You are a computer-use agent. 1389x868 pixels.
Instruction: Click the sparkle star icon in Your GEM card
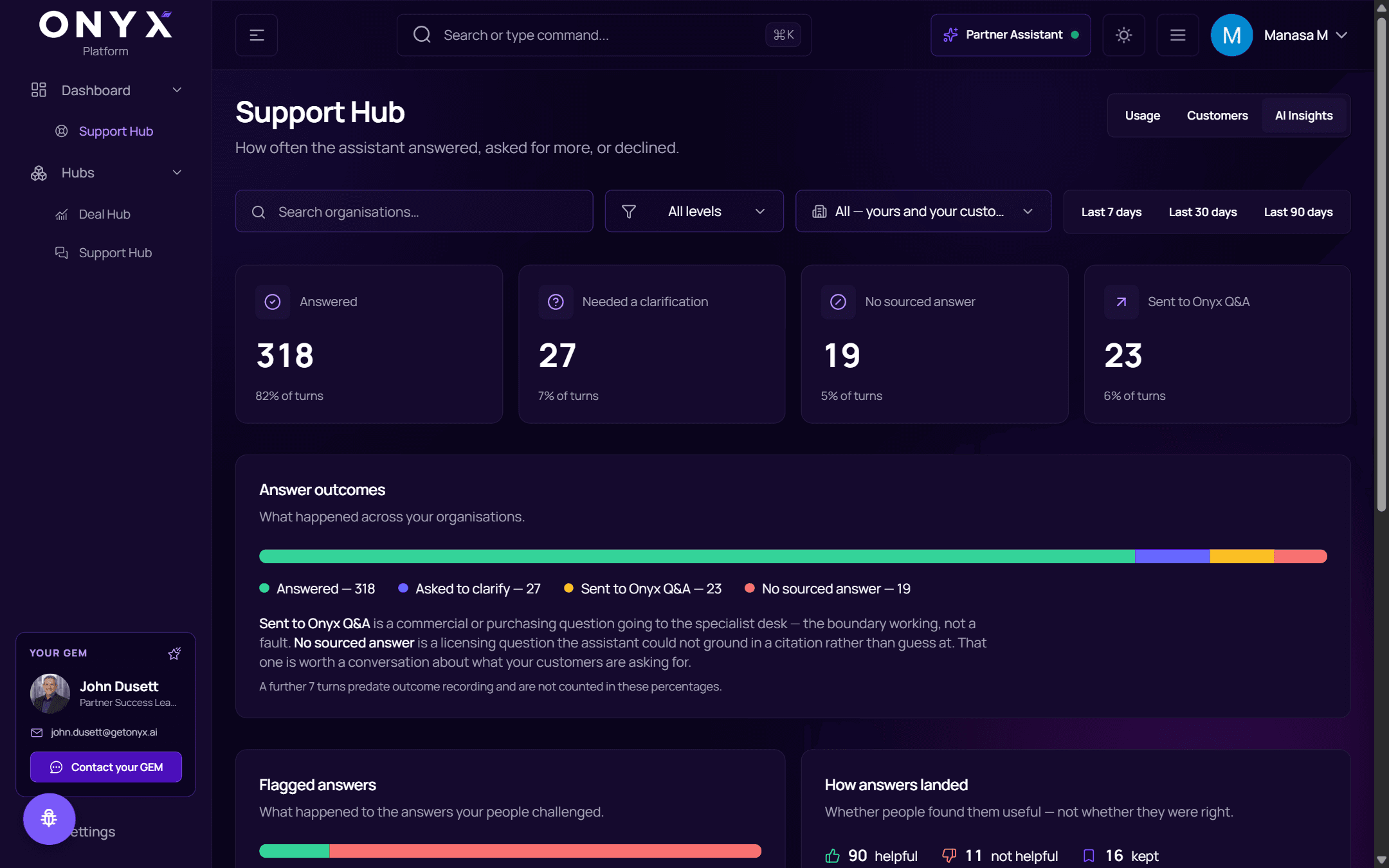tap(174, 653)
